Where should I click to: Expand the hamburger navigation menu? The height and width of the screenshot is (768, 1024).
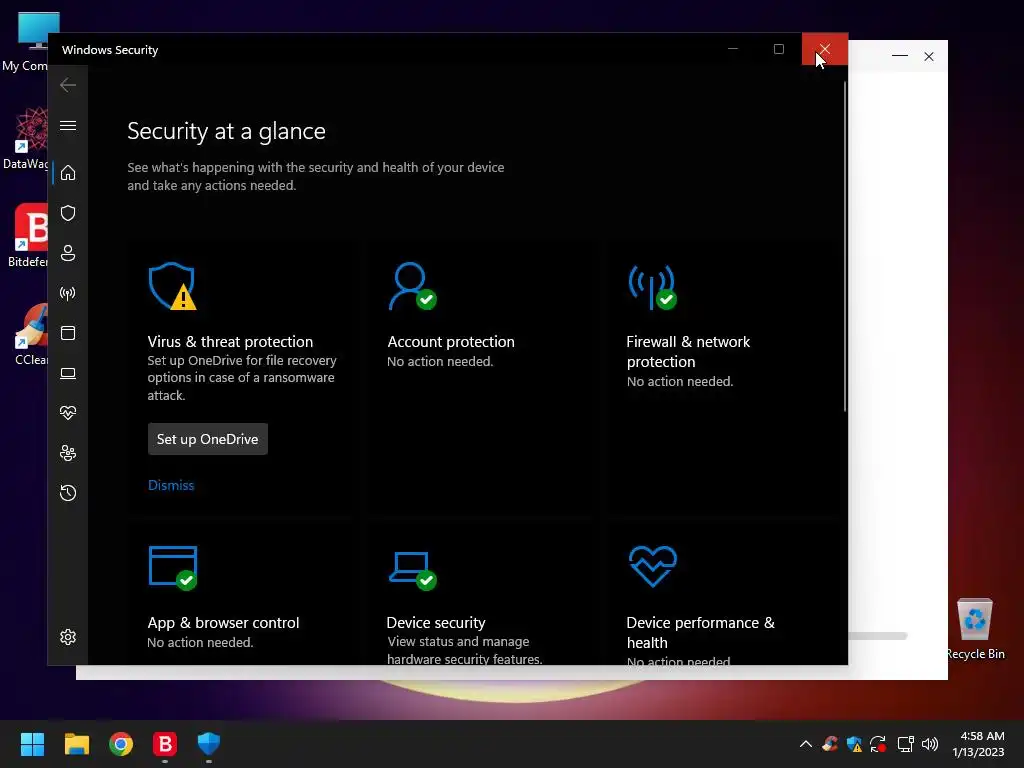coord(68,125)
